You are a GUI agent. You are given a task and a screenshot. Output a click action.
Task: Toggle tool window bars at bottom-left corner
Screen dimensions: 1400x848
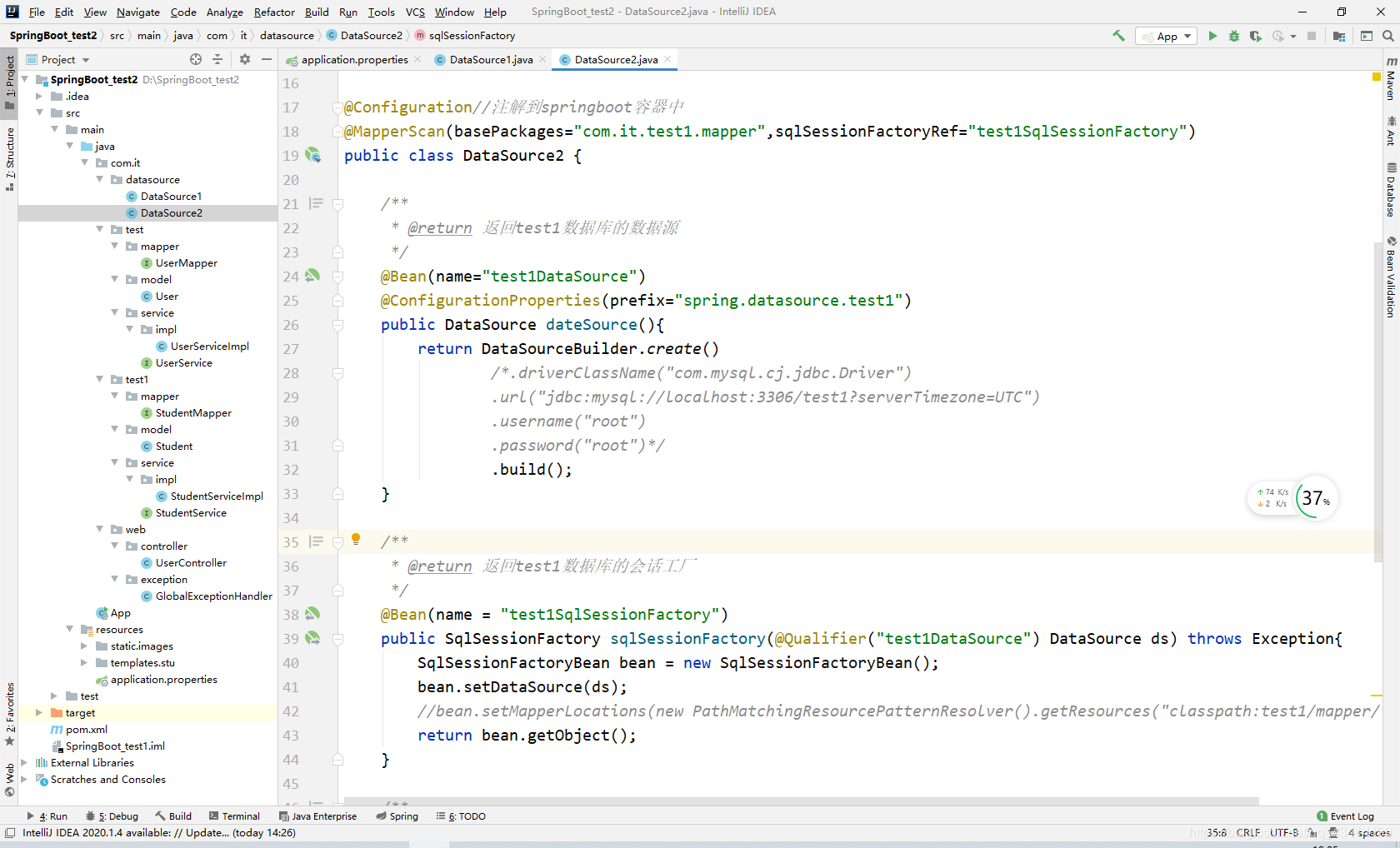[9, 833]
